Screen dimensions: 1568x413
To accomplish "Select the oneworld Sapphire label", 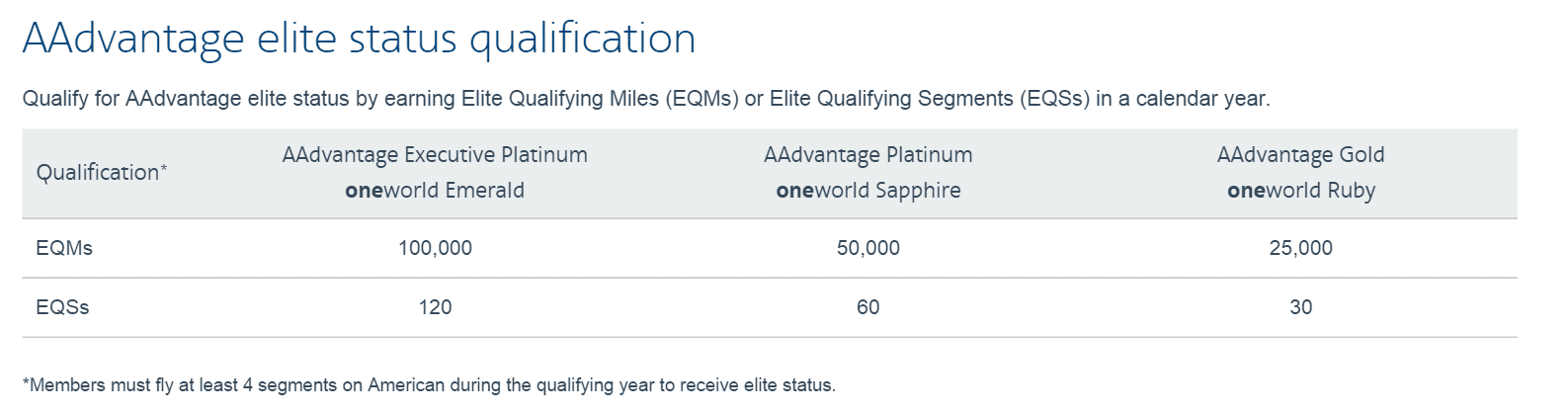I will 868,191.
